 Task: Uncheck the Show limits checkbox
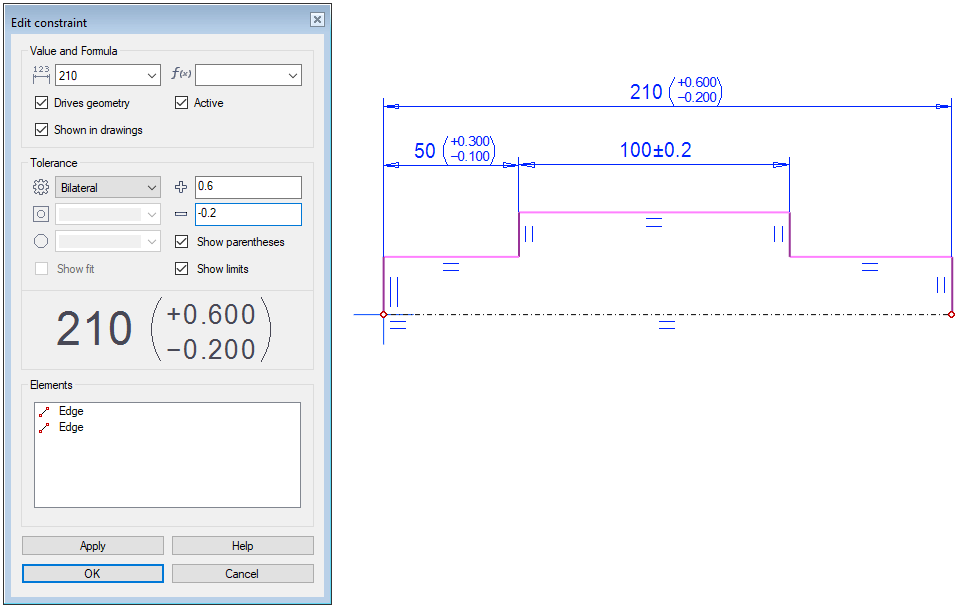coord(182,269)
